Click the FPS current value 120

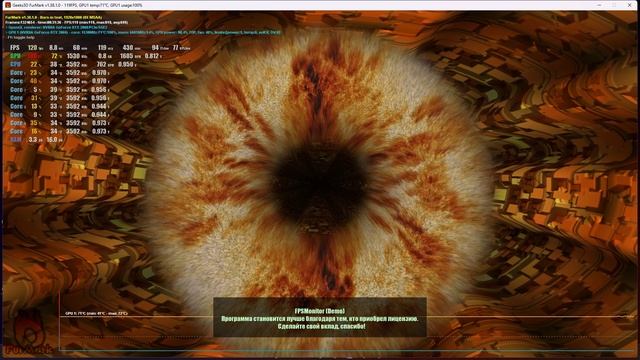click(32, 48)
